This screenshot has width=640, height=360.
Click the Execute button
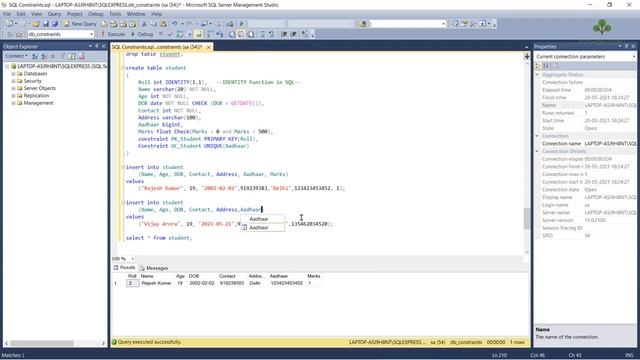tap(113, 34)
